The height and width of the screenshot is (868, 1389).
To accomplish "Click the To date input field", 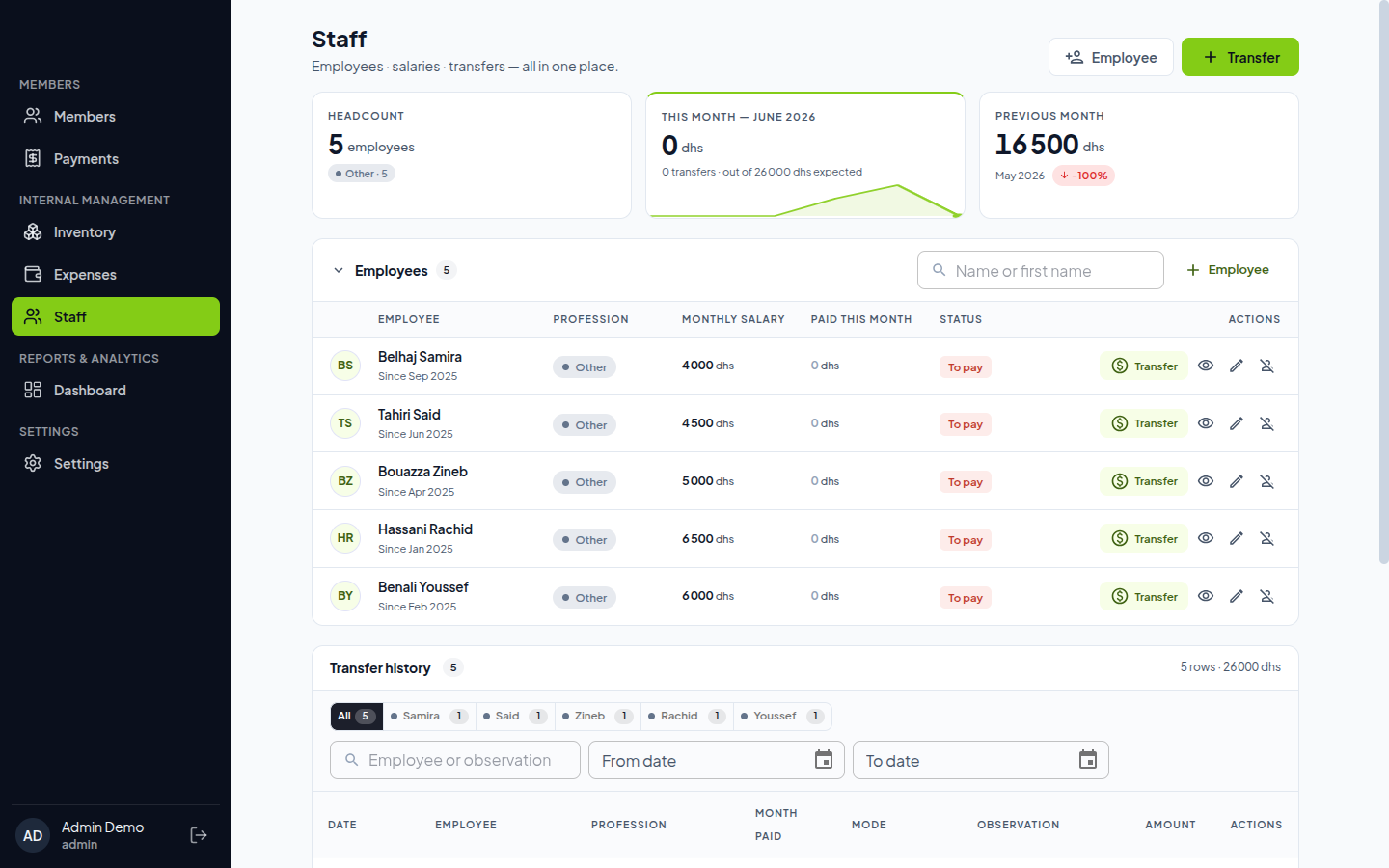I will point(981,760).
